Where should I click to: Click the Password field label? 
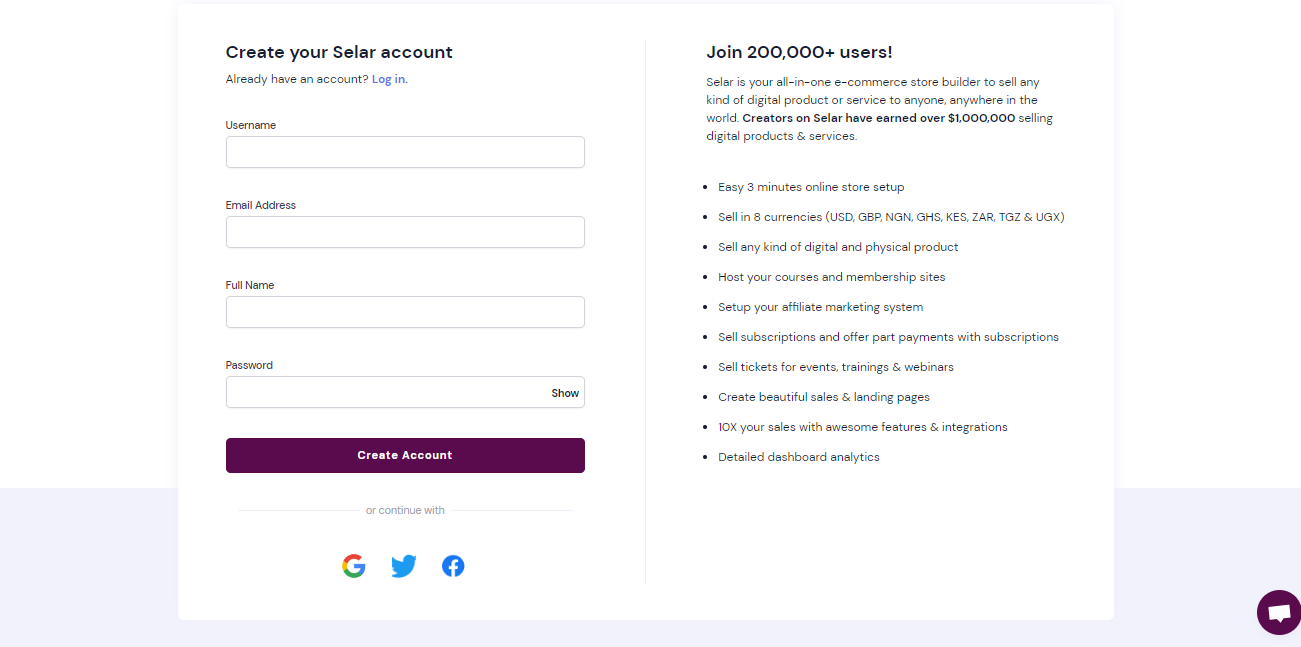point(248,364)
